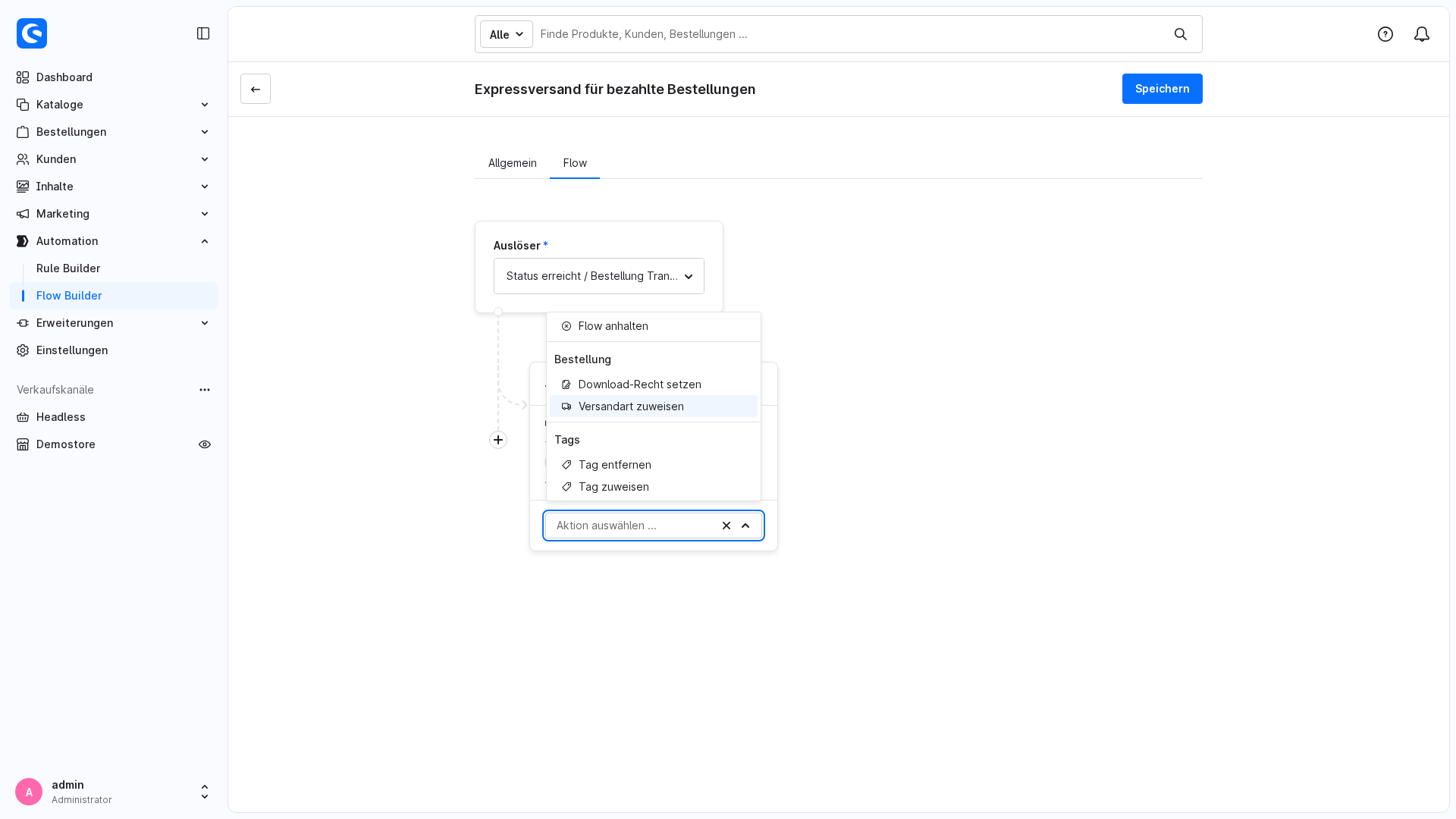Expand the Marketing menu
Screen dimensions: 1456x819
[205, 214]
